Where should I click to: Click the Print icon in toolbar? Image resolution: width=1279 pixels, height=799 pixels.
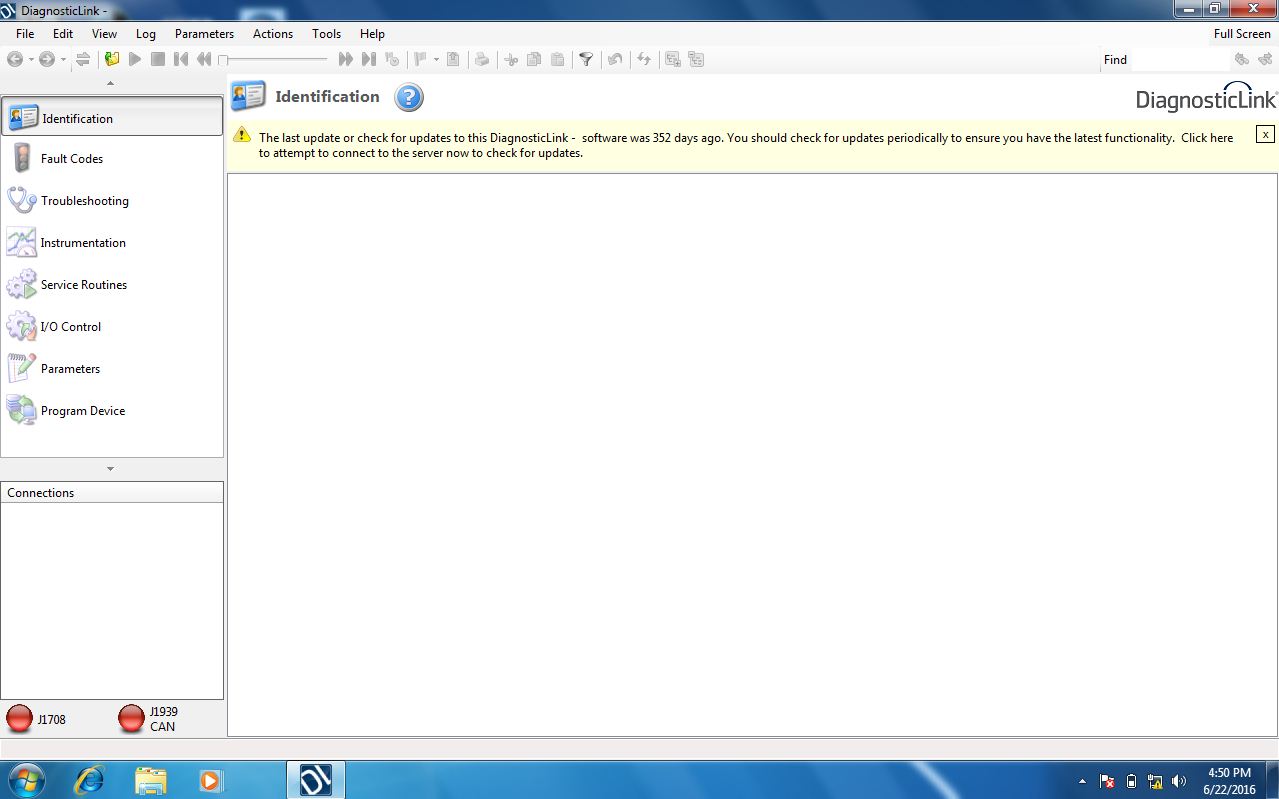(482, 60)
